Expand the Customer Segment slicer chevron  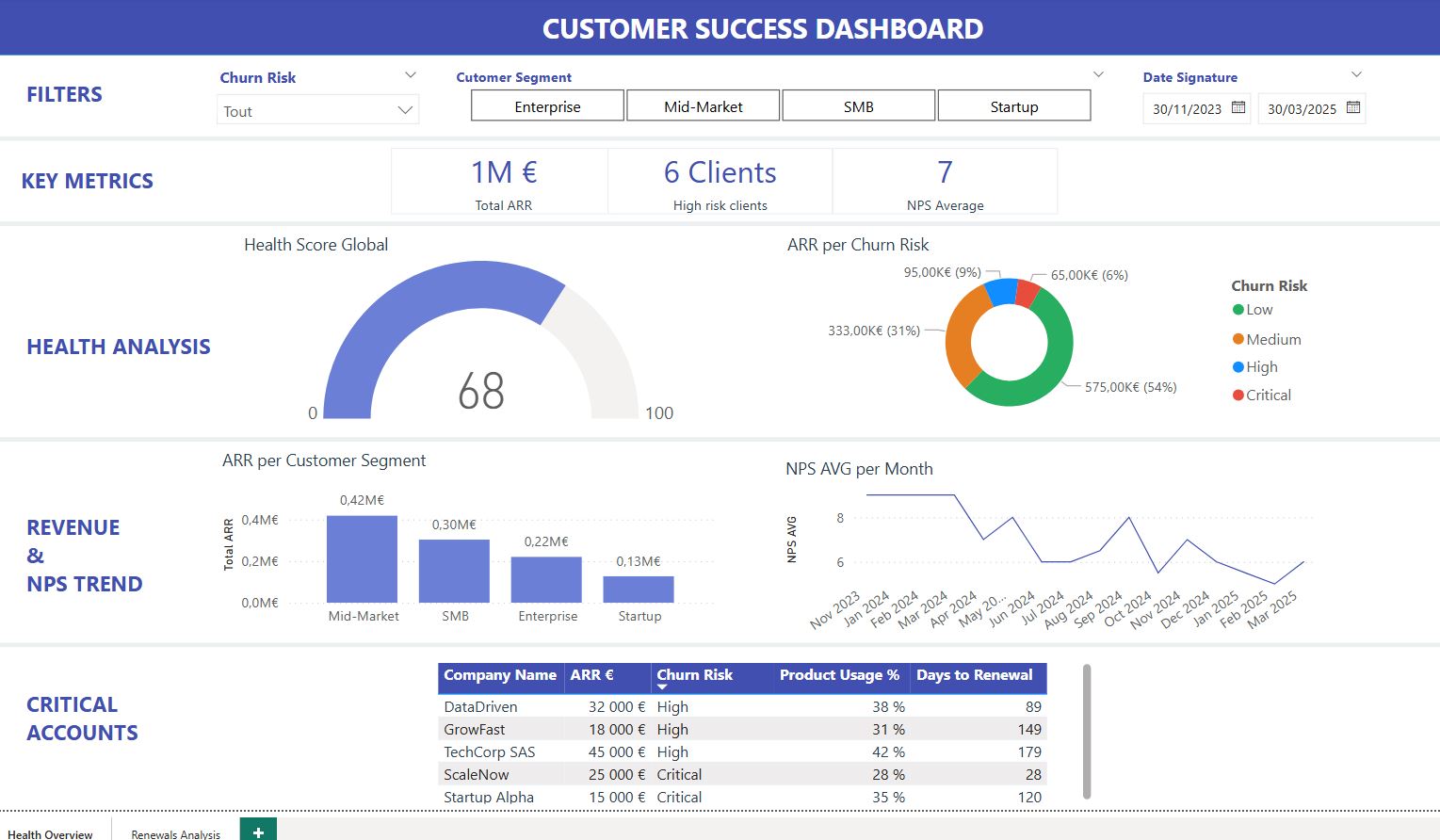click(1098, 73)
